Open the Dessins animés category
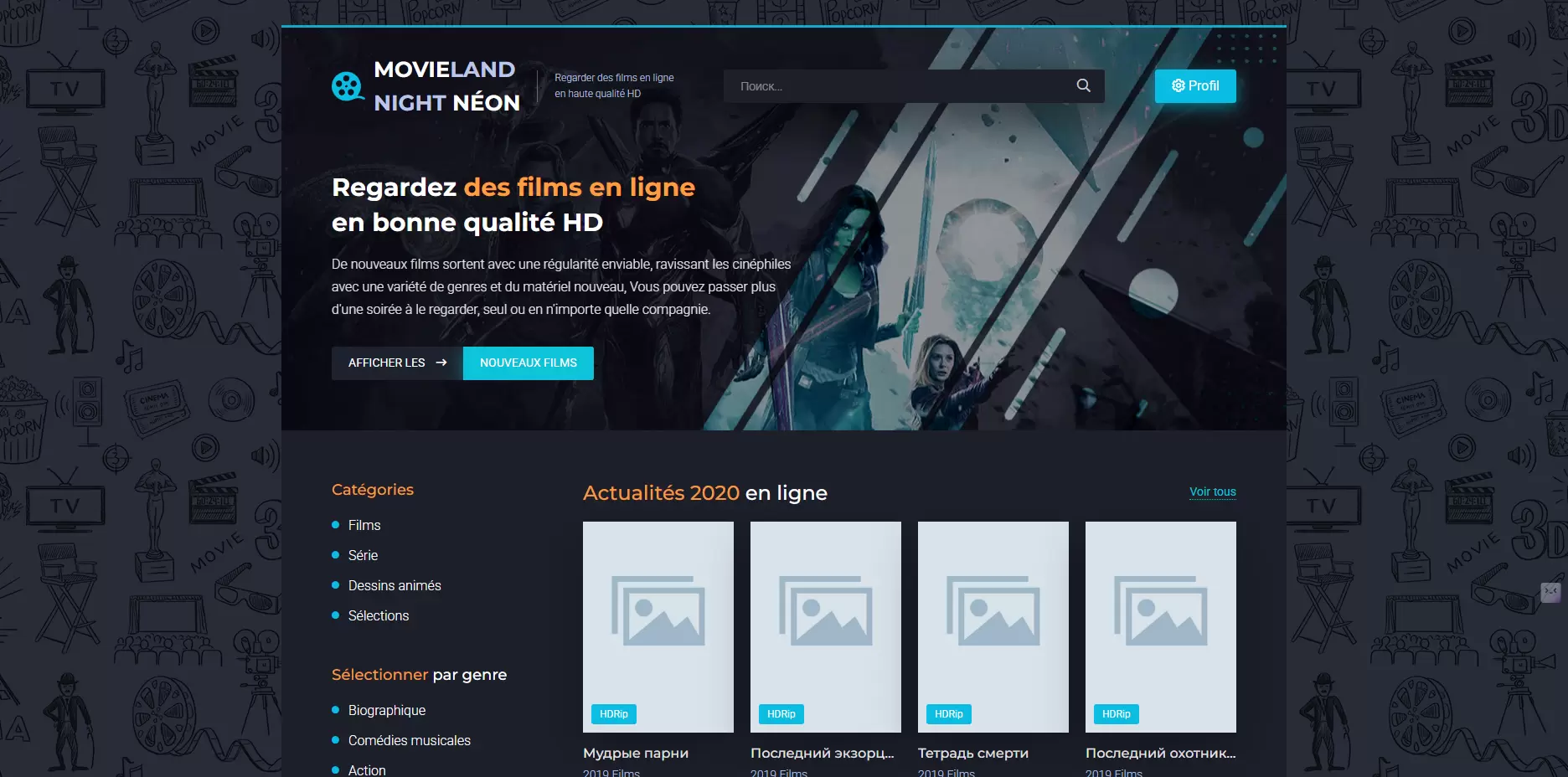The width and height of the screenshot is (1568, 777). click(x=395, y=585)
